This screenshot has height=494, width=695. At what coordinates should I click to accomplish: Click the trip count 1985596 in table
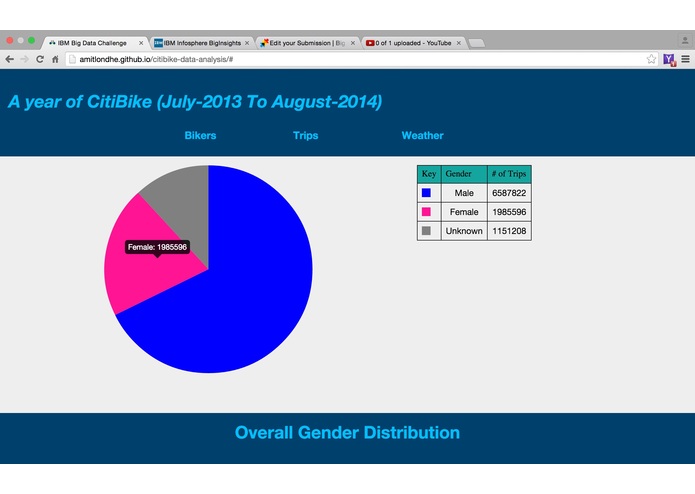click(x=509, y=212)
